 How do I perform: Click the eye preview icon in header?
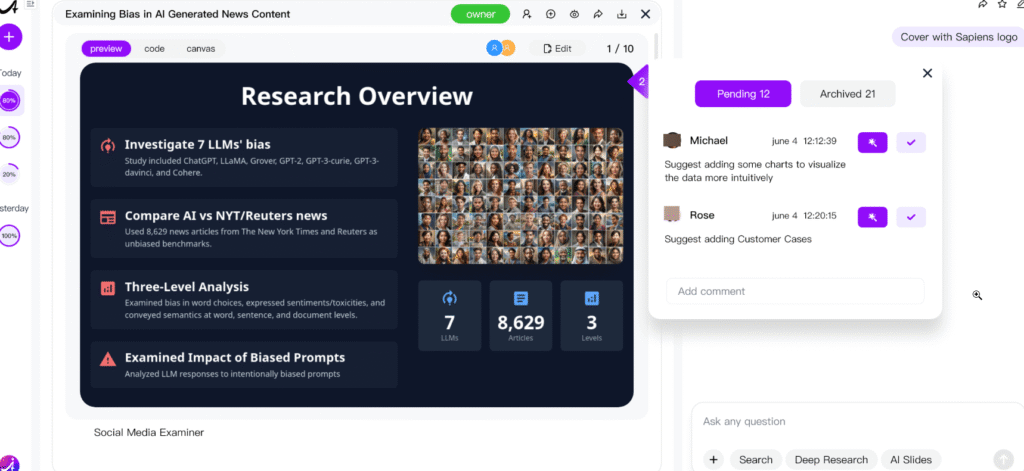coord(574,14)
